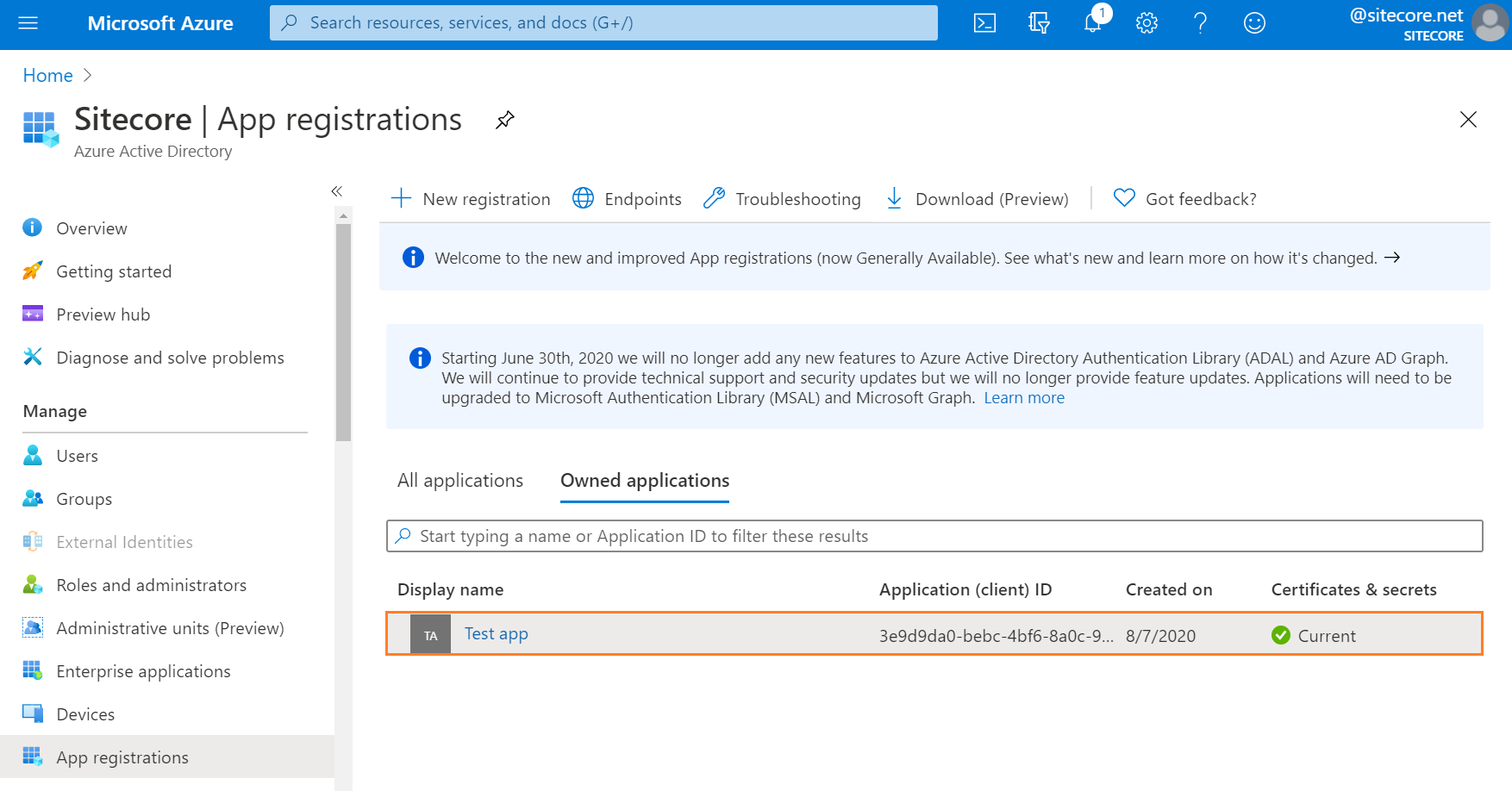Click the Administrative units icon
Viewport: 1512px width, 791px height.
pos(32,627)
